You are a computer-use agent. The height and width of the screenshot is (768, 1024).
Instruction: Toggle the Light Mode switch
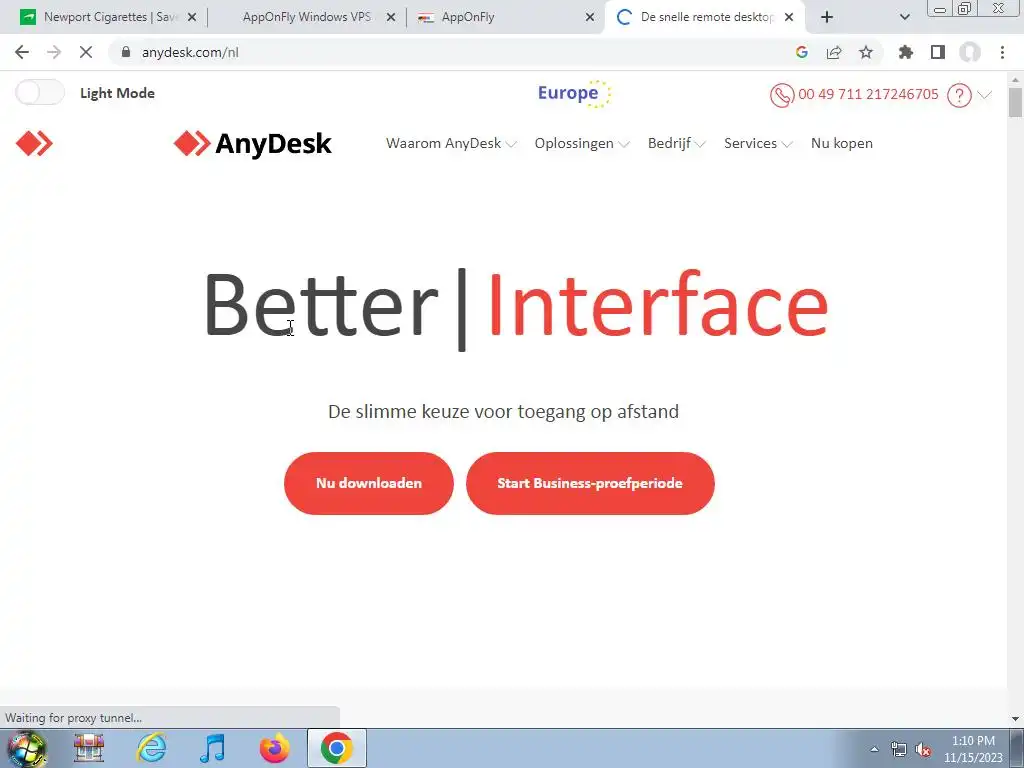coord(40,93)
